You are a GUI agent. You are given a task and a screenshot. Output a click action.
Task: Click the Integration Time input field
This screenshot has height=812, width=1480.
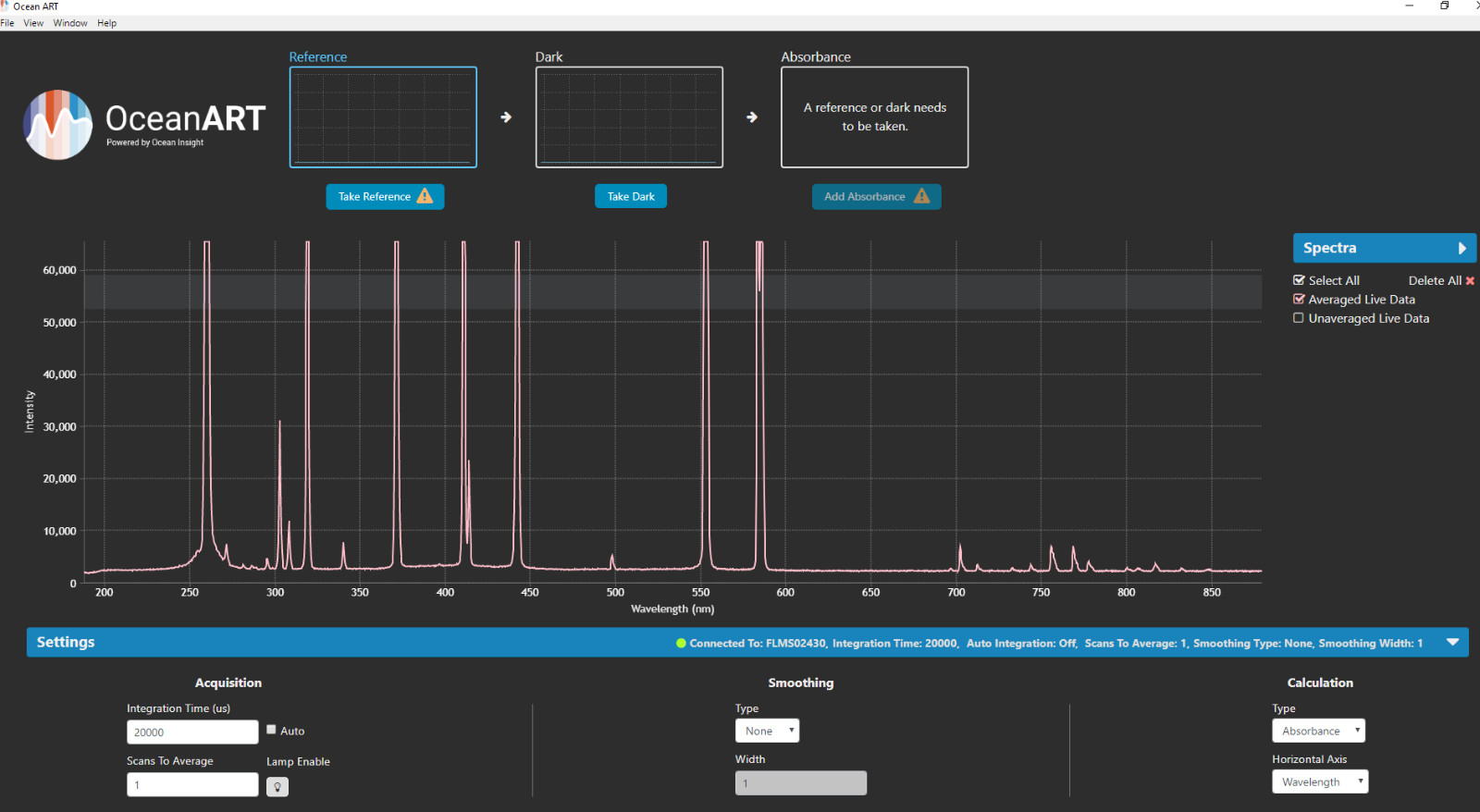point(192,732)
